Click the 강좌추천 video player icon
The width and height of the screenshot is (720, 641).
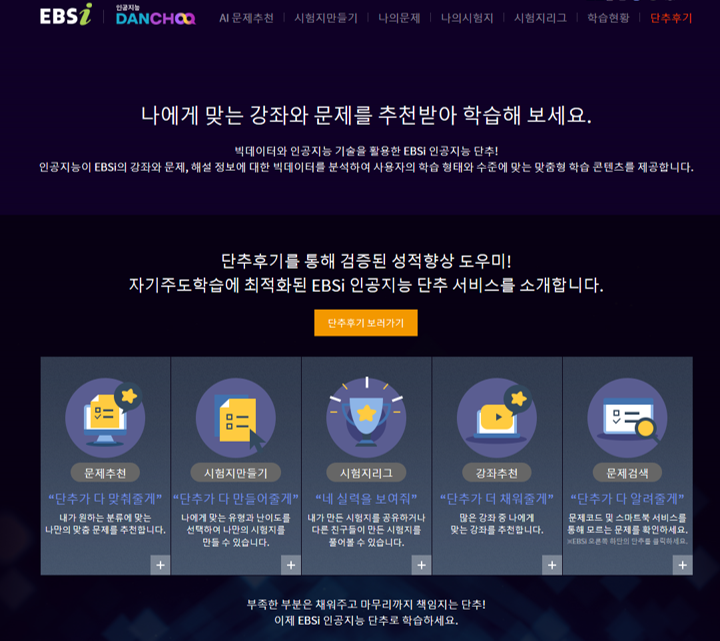click(497, 417)
